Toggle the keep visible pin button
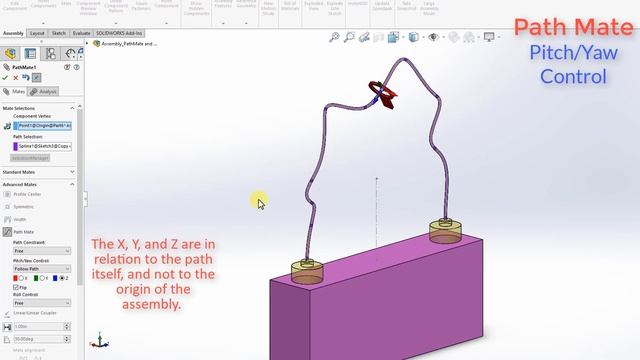The height and width of the screenshot is (360, 640). pyautogui.click(x=36, y=78)
